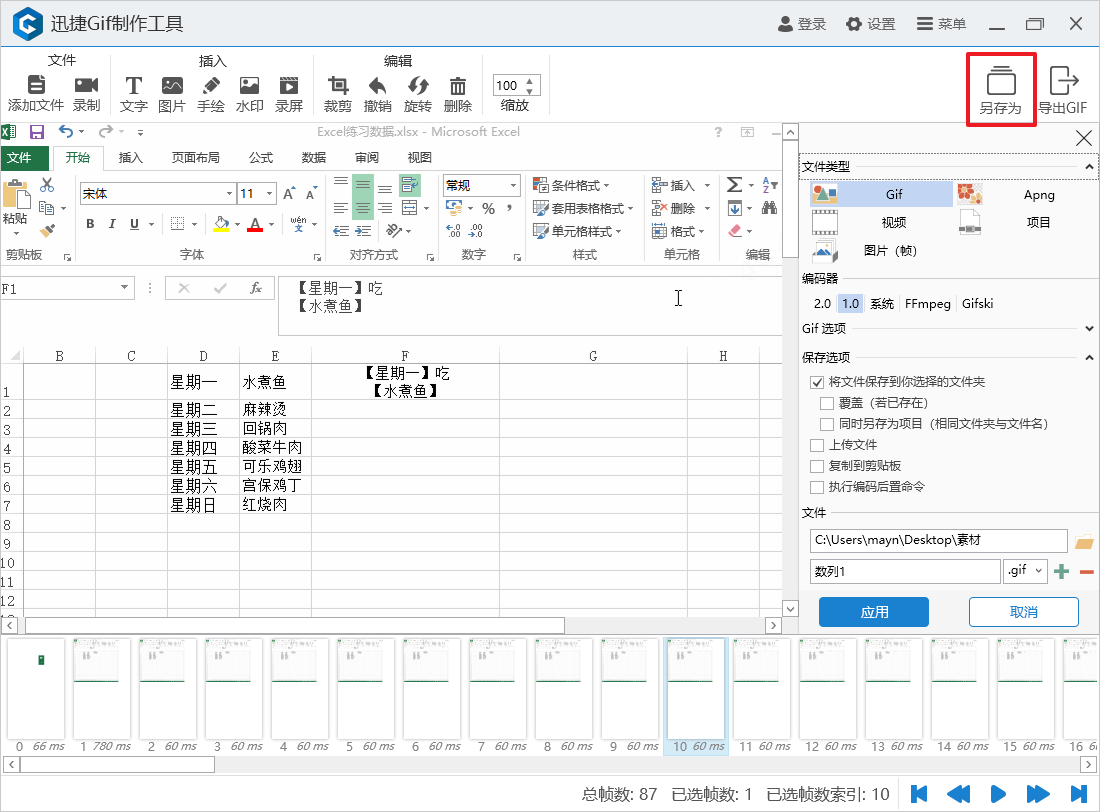Uncheck 将文件保存到你选择的文件夹
This screenshot has height=812, width=1100.
click(817, 382)
